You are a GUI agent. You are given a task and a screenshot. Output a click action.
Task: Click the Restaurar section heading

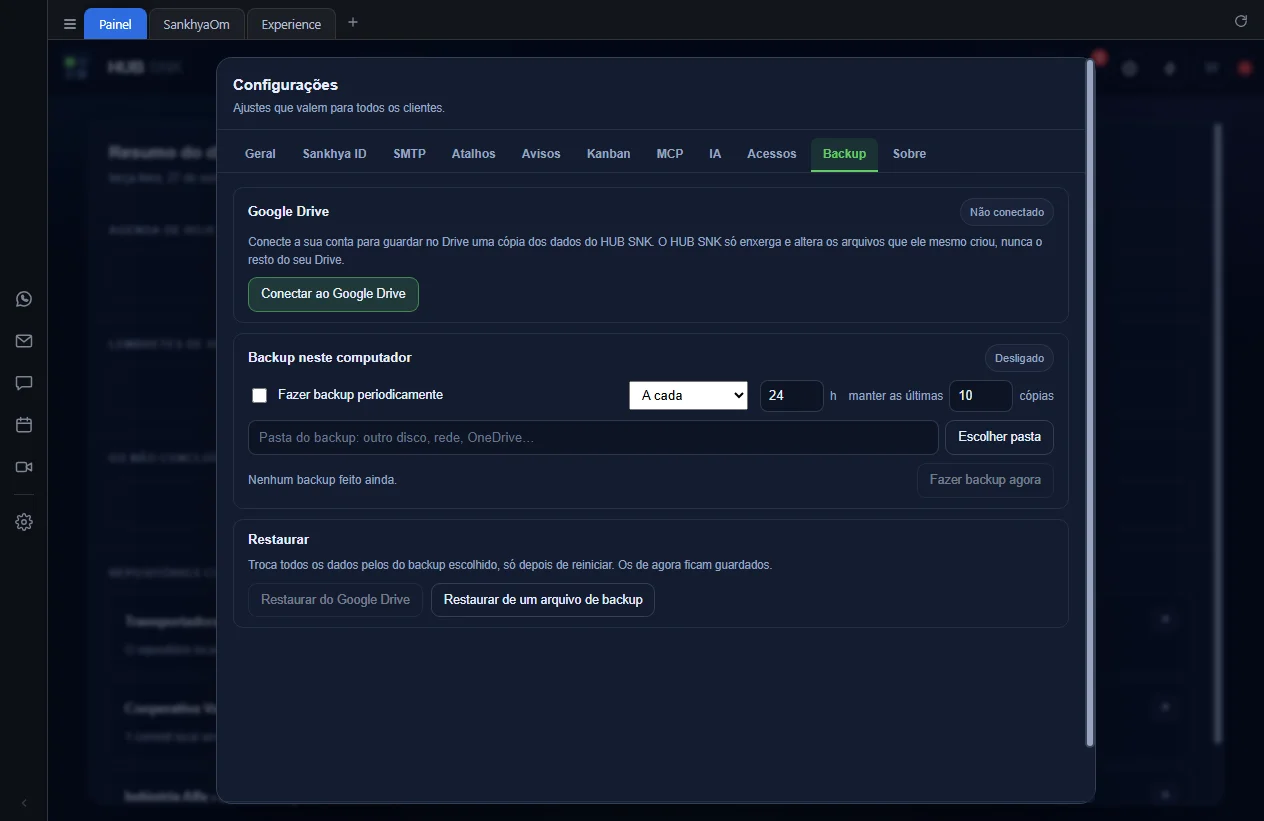[278, 540]
